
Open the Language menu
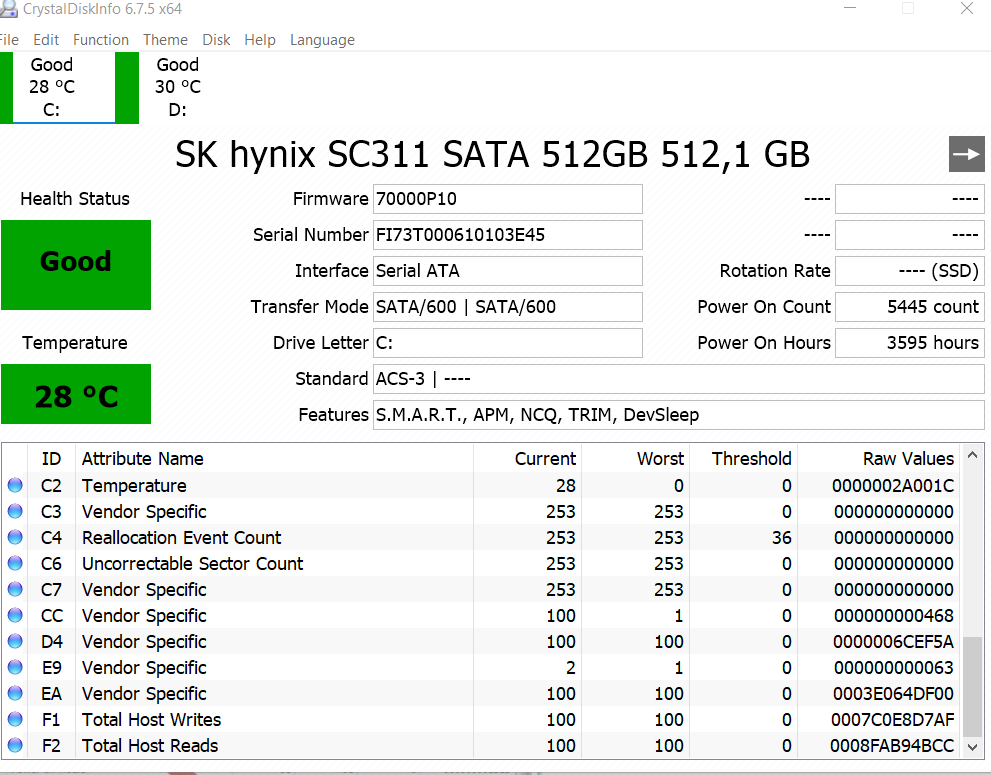pos(322,40)
